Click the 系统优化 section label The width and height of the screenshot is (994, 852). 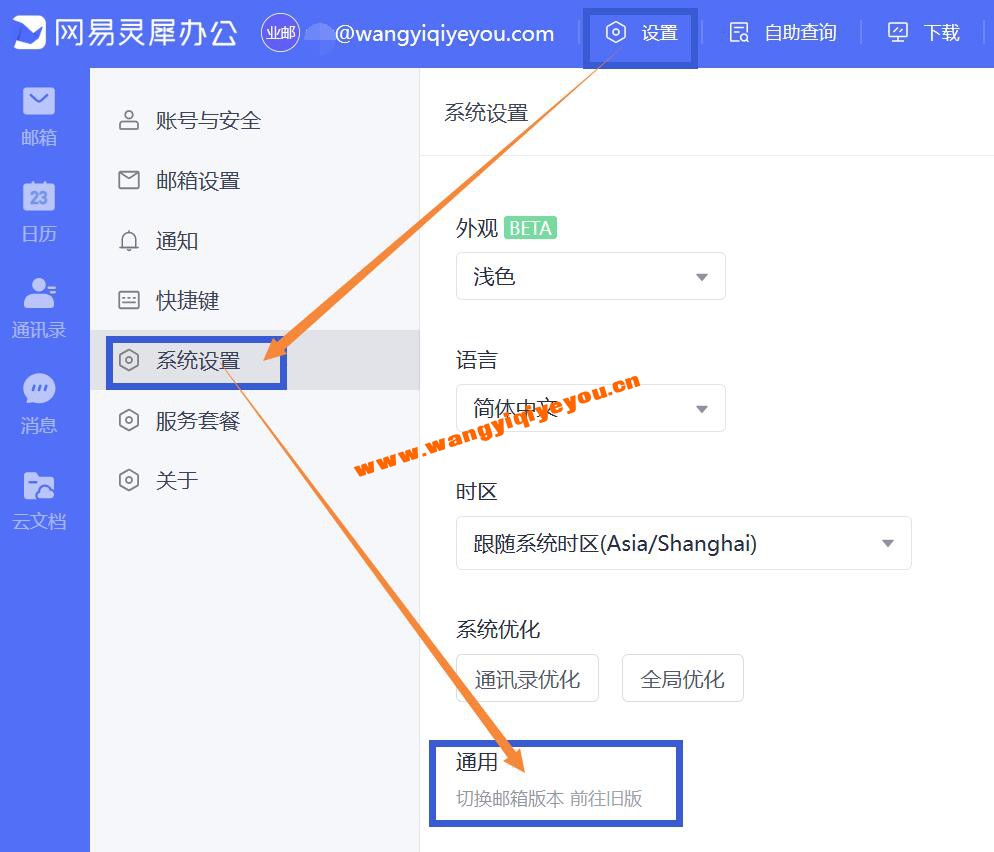tap(498, 629)
